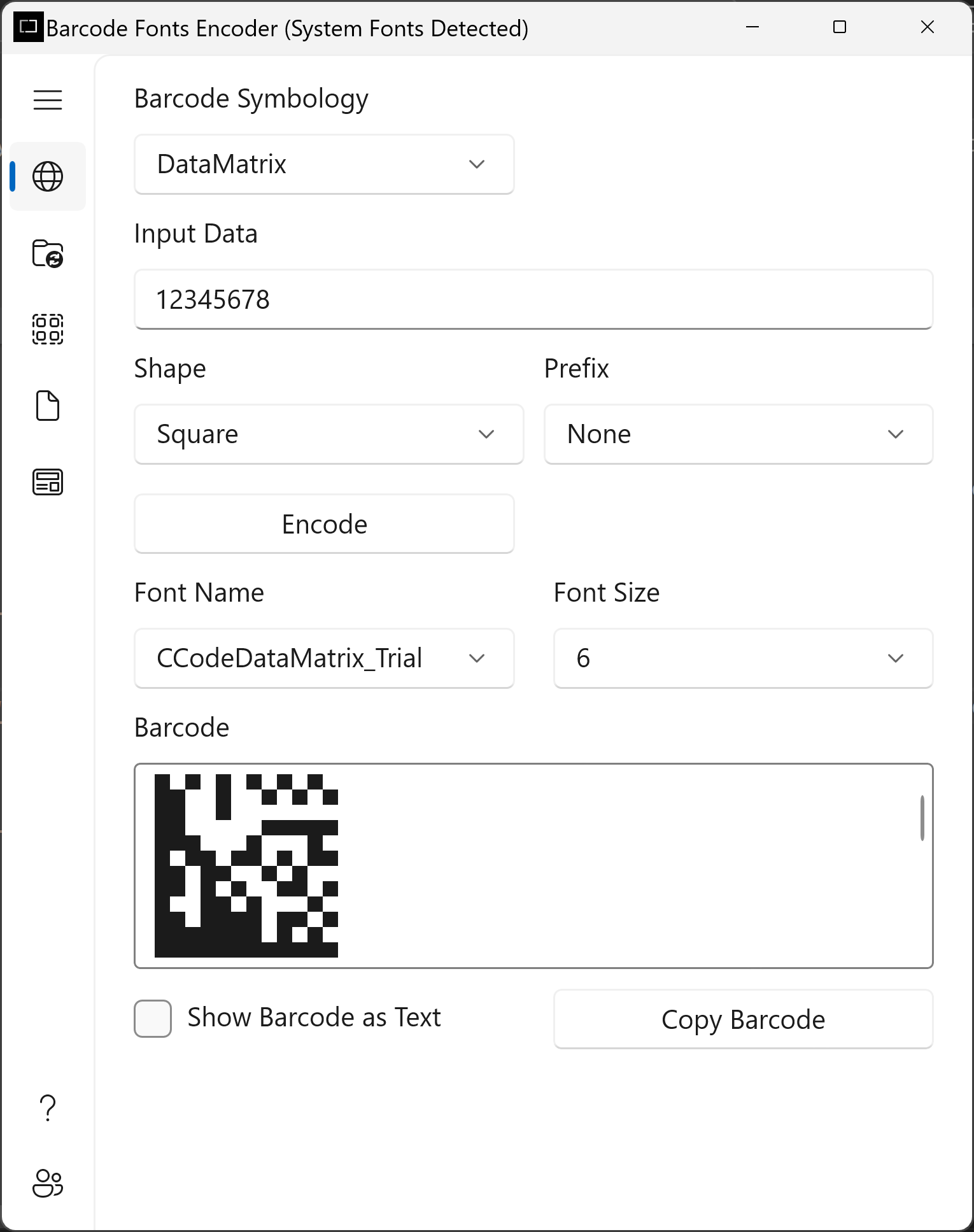974x1232 pixels.
Task: Open the layout template sidebar icon
Action: [x=48, y=482]
